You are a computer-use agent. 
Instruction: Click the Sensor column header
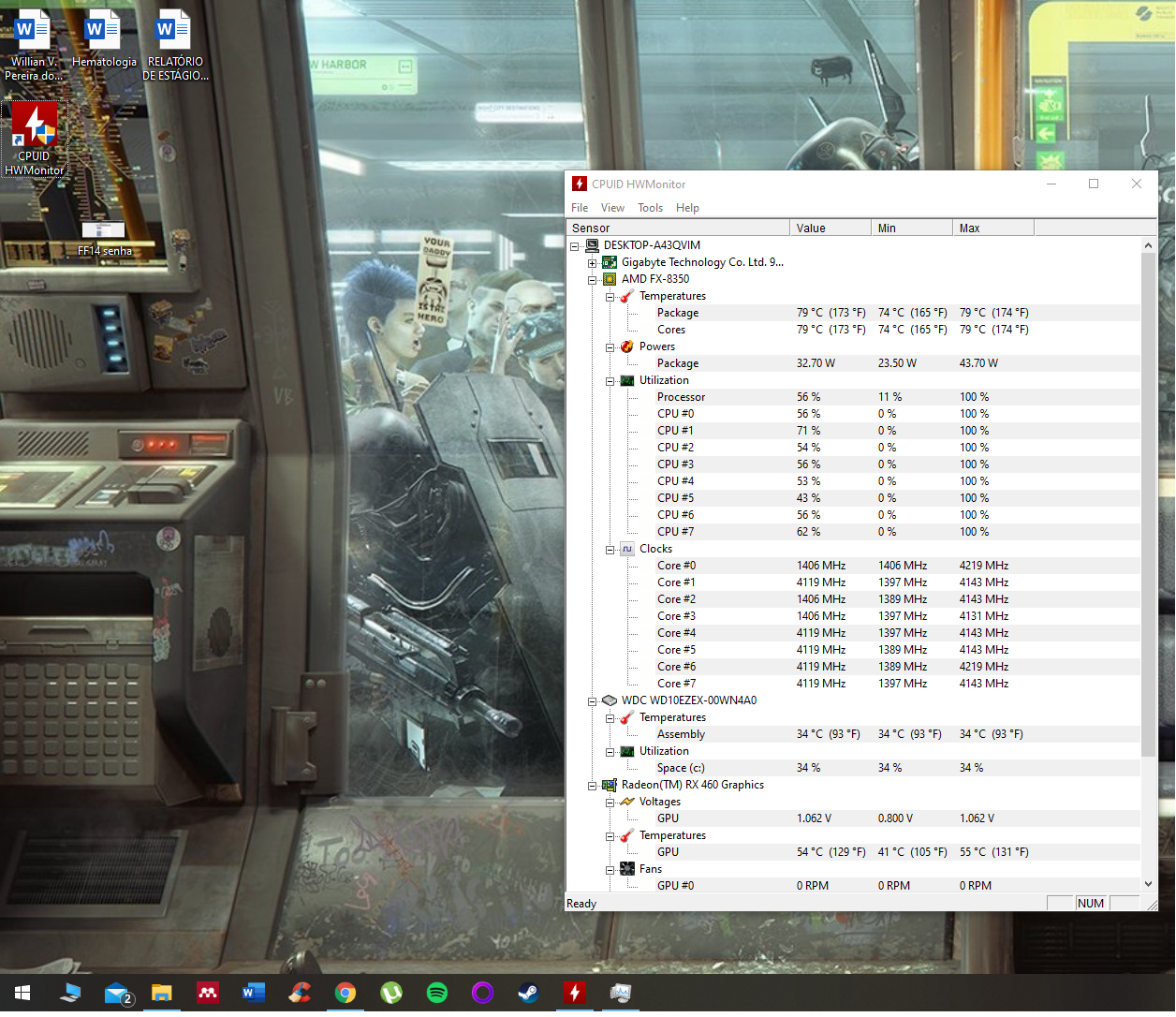pos(678,228)
